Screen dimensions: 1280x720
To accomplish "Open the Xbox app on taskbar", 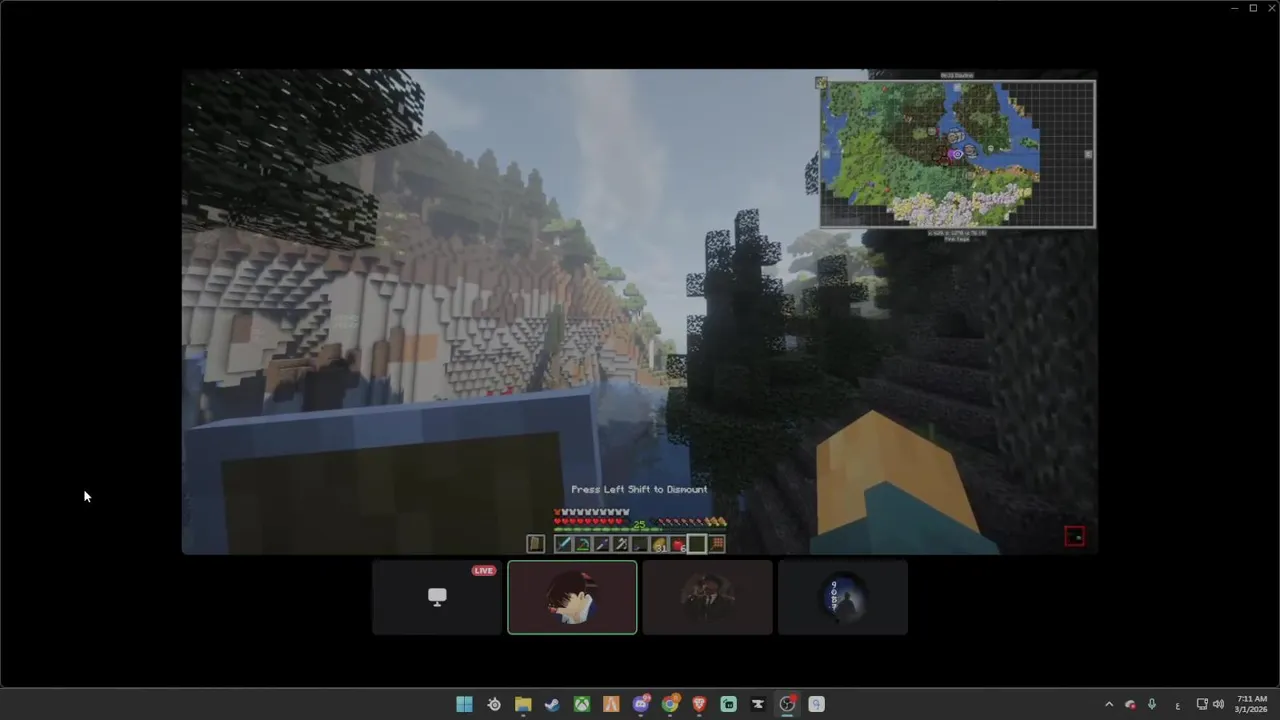I will pos(581,704).
